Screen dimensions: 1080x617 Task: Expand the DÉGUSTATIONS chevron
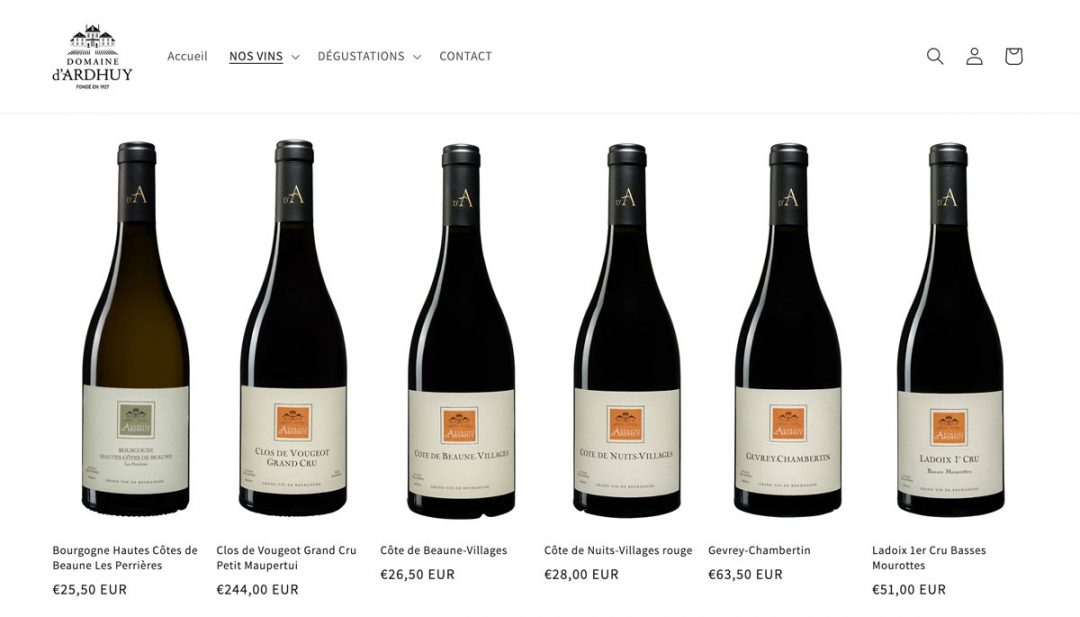(x=417, y=56)
